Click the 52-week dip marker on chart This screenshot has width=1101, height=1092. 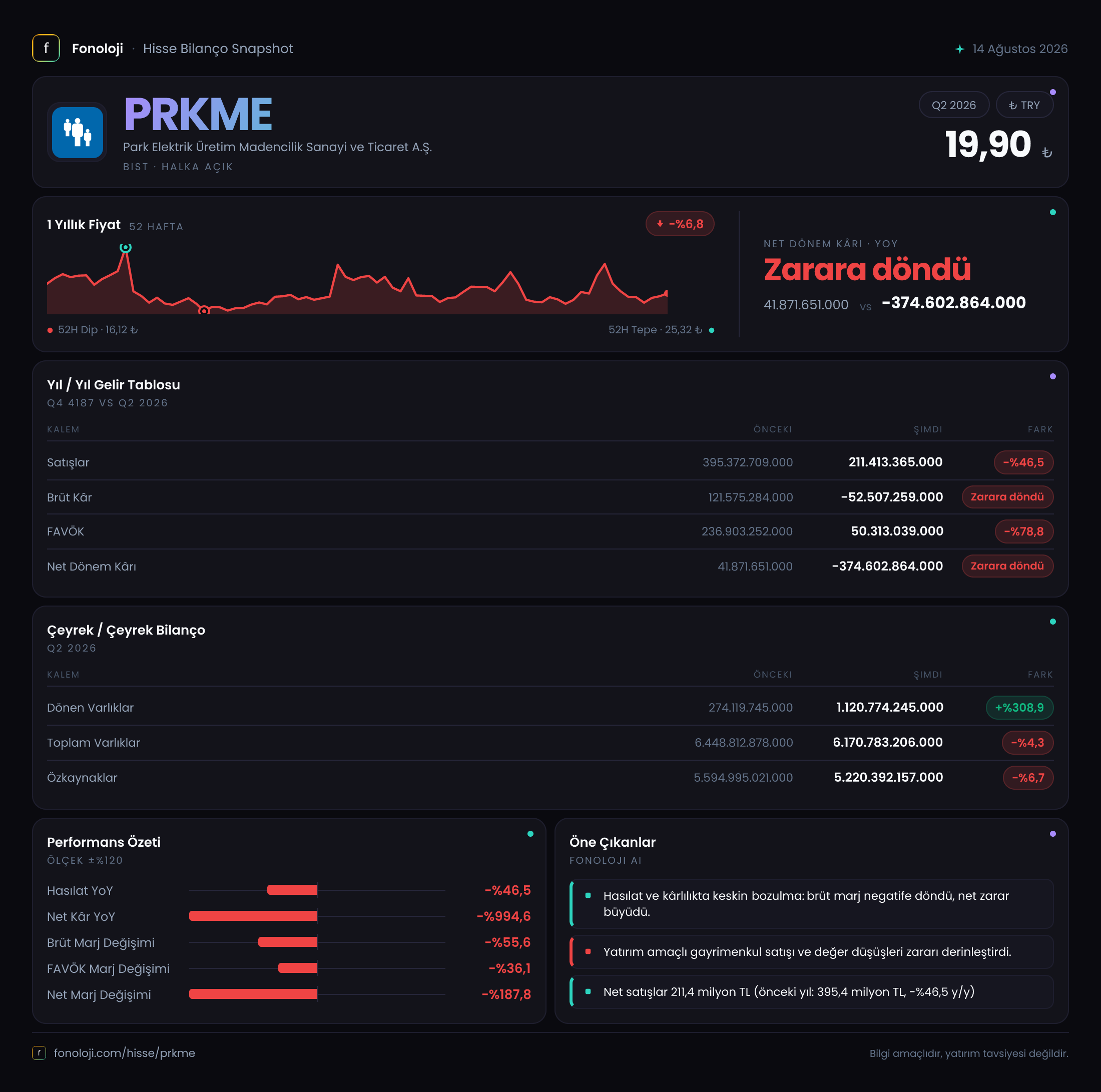pyautogui.click(x=204, y=311)
